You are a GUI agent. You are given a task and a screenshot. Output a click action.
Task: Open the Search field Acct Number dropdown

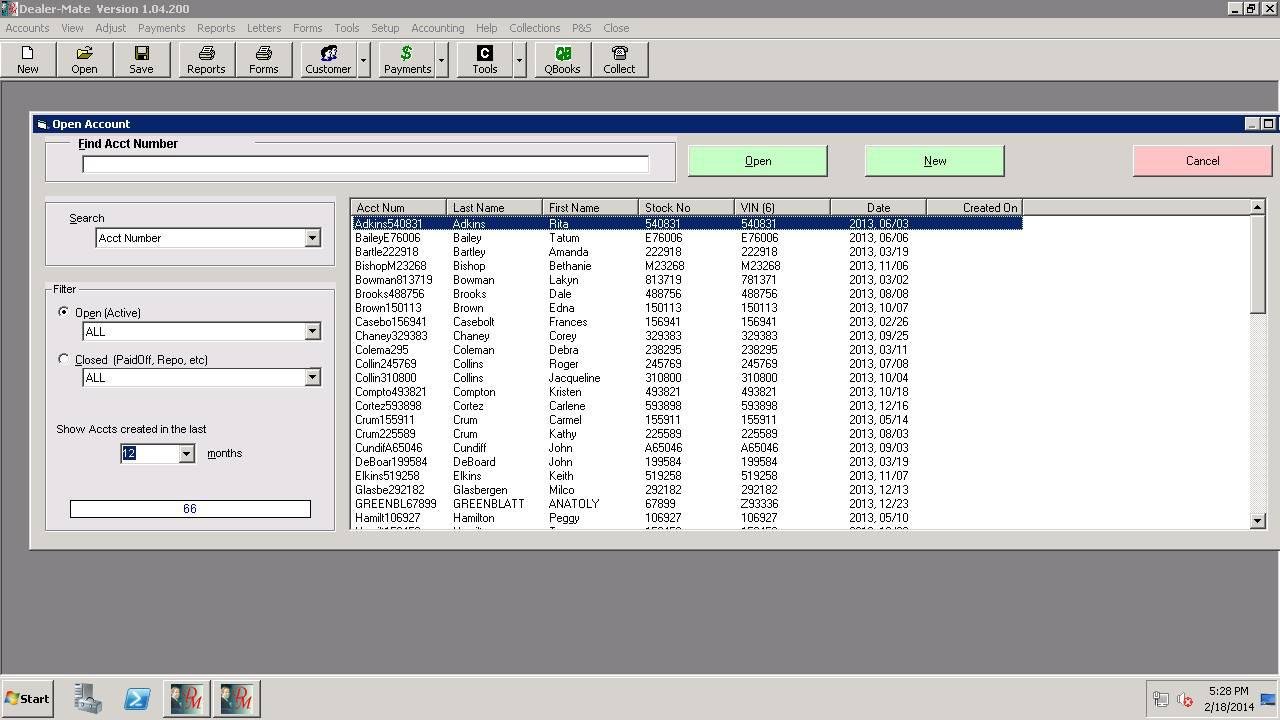(312, 238)
